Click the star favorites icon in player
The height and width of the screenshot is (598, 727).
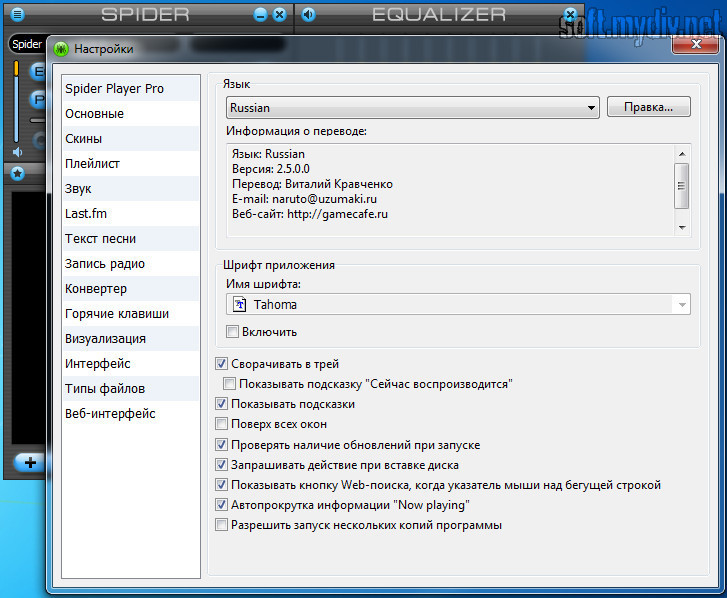pos(18,173)
